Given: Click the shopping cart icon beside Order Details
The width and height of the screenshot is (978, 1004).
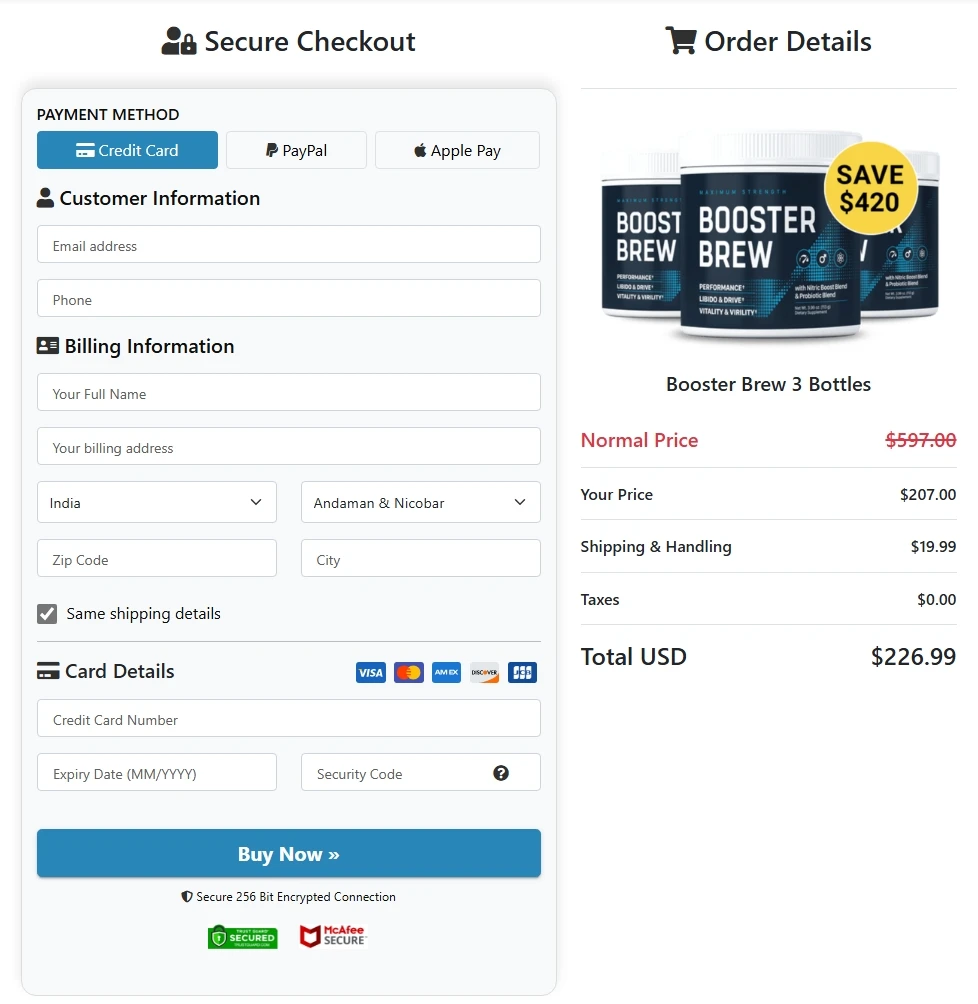Looking at the screenshot, I should (680, 41).
